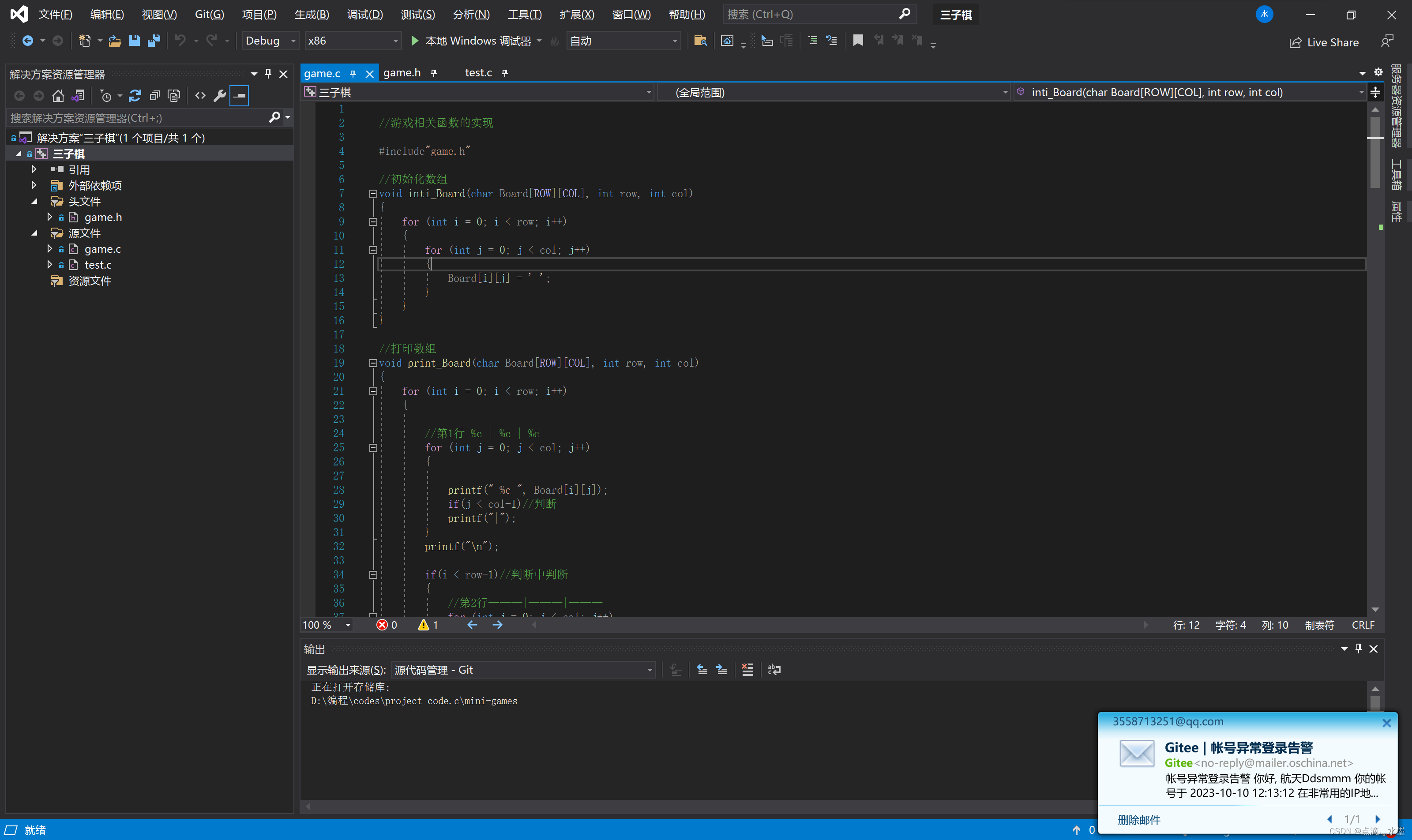Image resolution: width=1412 pixels, height=840 pixels.
Task: Click the comment selected lines icon
Action: click(x=812, y=40)
